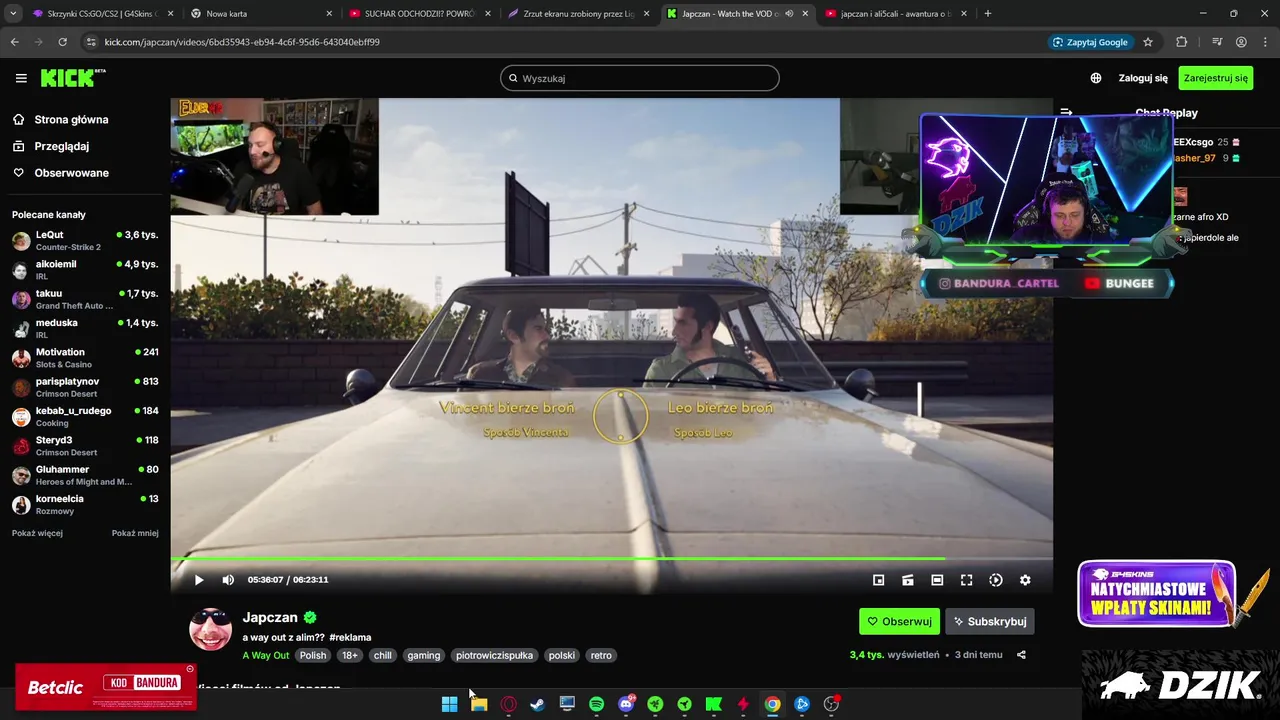Viewport: 1280px width, 720px height.
Task: Click Zaloguj się login link
Action: [x=1143, y=78]
